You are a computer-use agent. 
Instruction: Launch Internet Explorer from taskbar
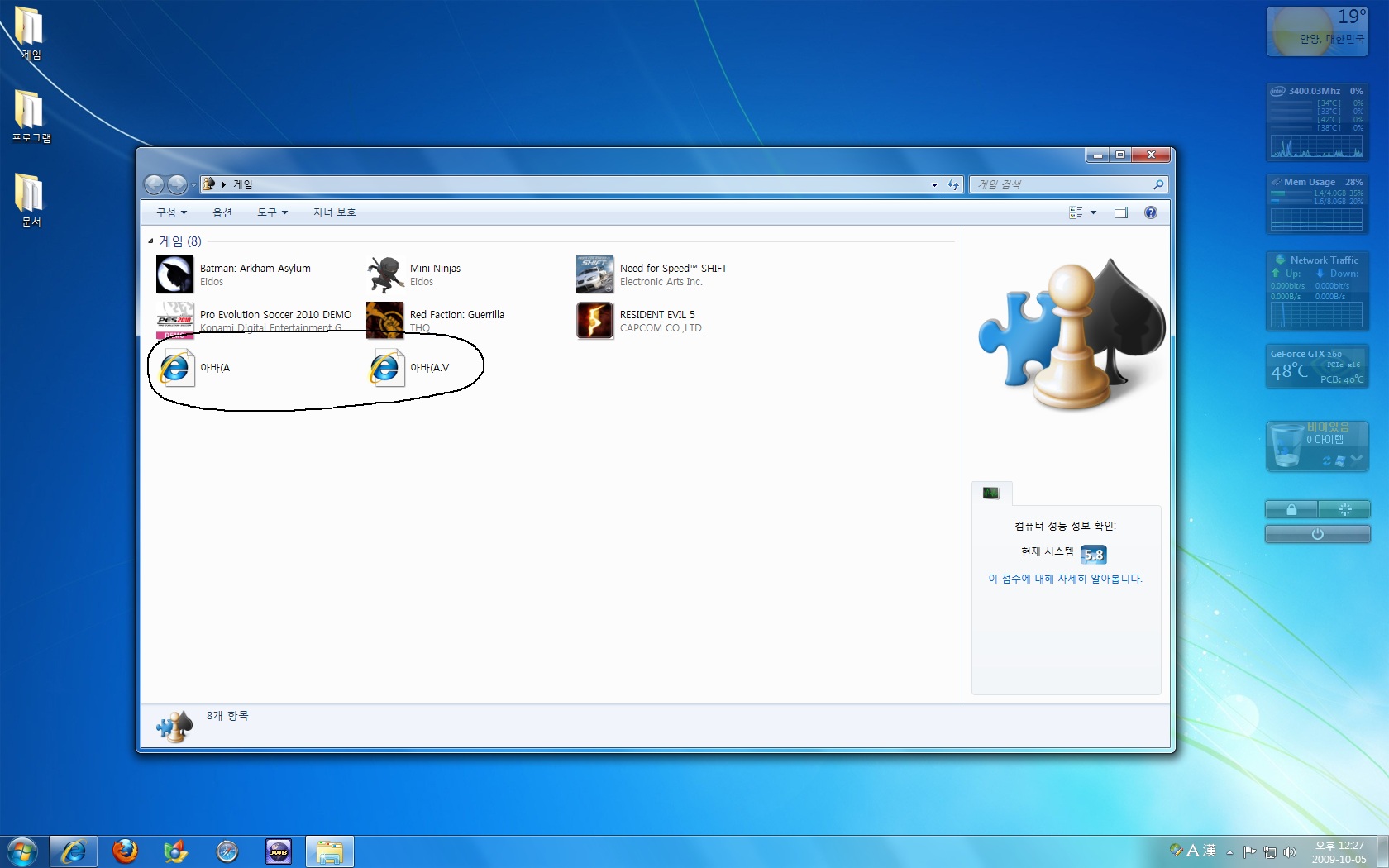[x=74, y=851]
